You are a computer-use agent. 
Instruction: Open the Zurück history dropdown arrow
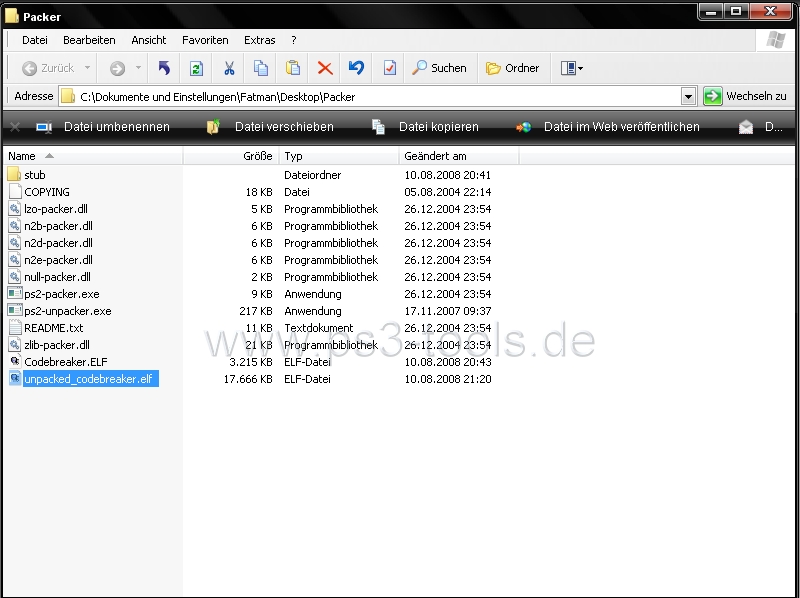coord(87,67)
